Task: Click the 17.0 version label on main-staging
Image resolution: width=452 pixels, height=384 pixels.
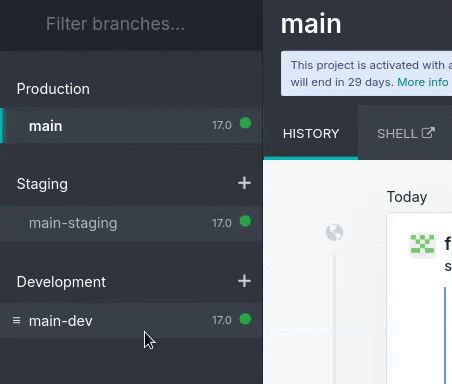Action: click(222, 223)
